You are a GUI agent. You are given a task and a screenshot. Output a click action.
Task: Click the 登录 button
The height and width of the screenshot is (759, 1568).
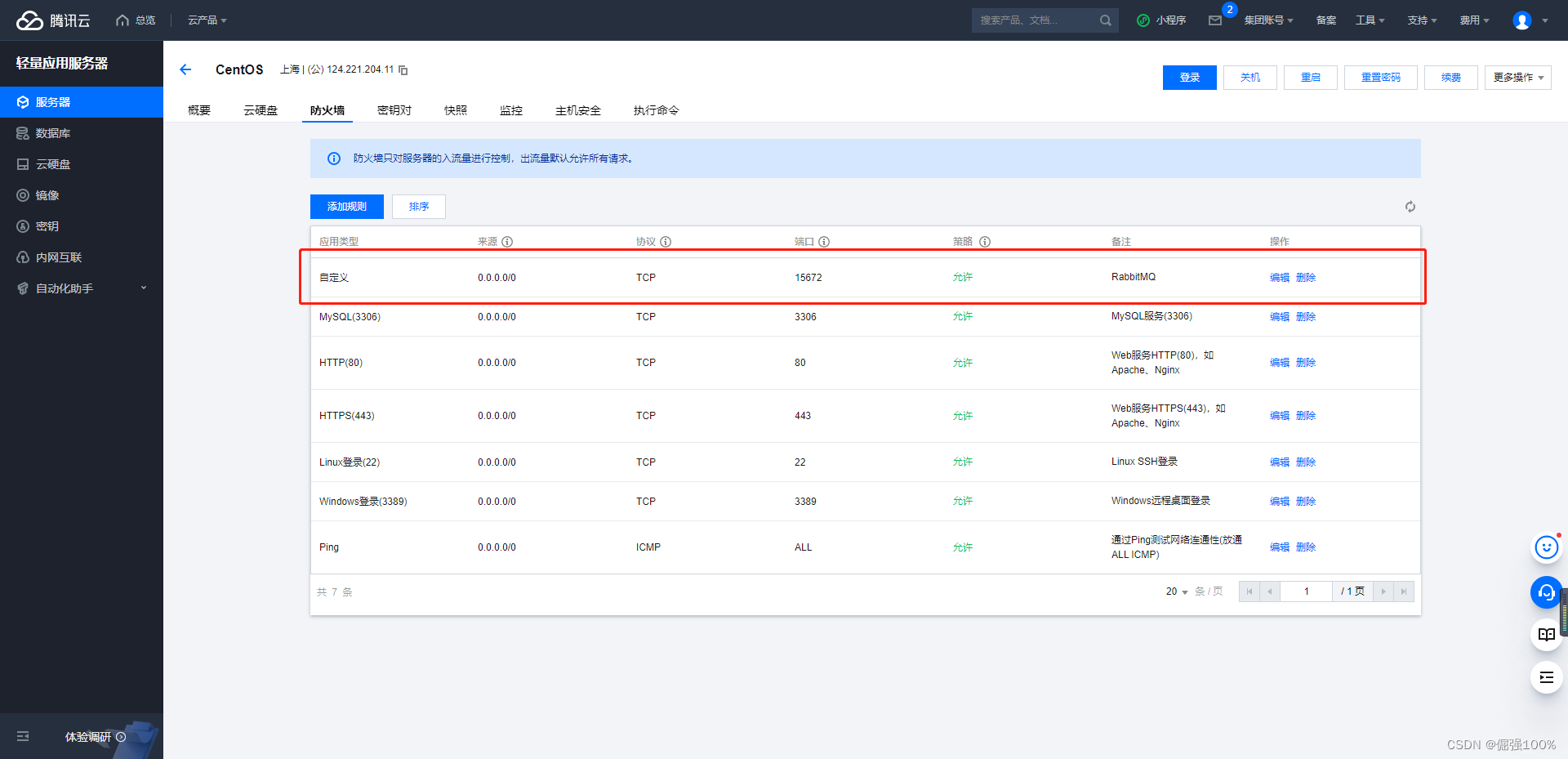click(x=1190, y=78)
